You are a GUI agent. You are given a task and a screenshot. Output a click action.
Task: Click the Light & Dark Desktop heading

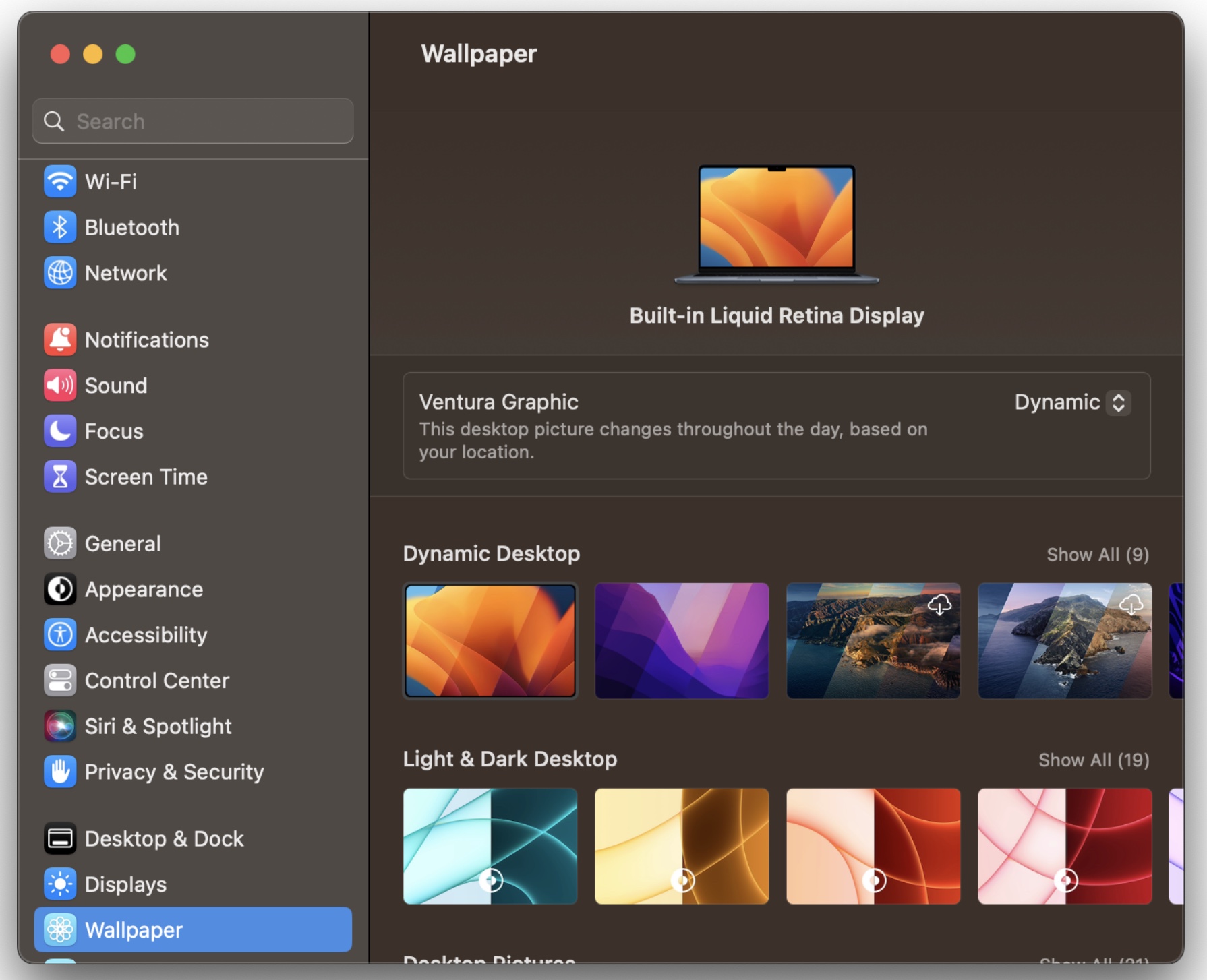point(510,760)
